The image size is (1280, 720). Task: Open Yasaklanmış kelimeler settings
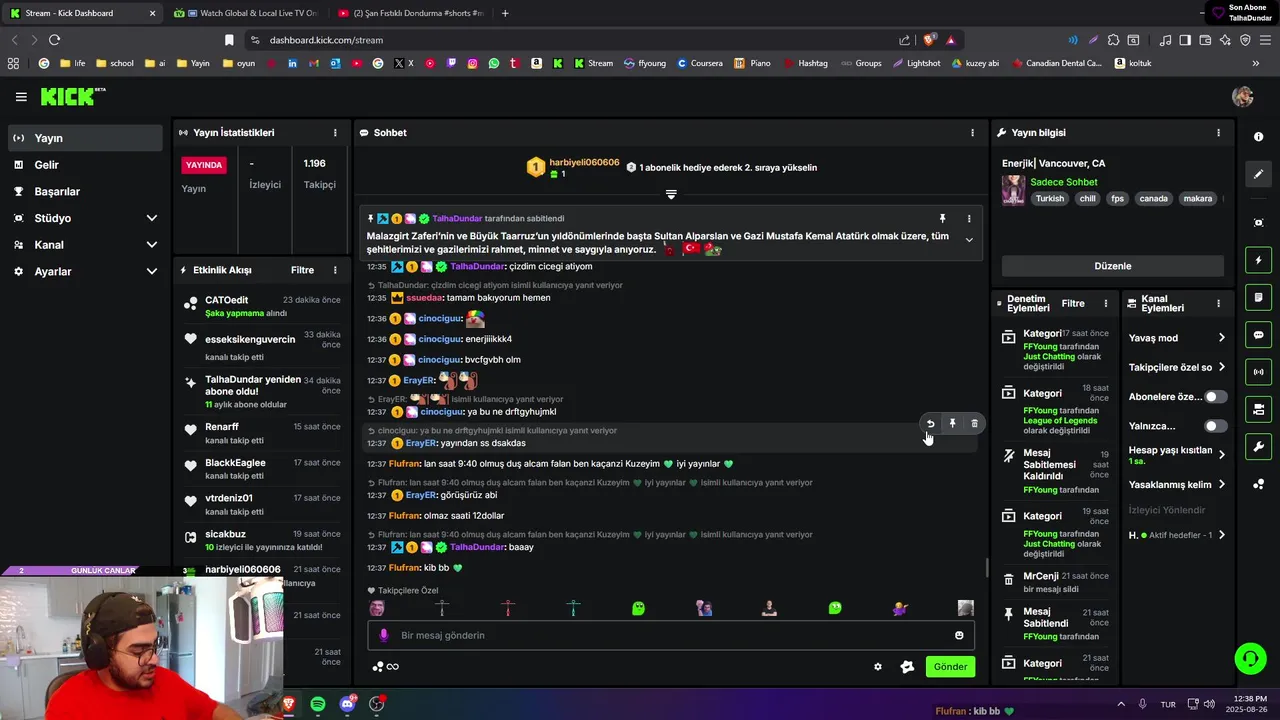pos(1221,485)
